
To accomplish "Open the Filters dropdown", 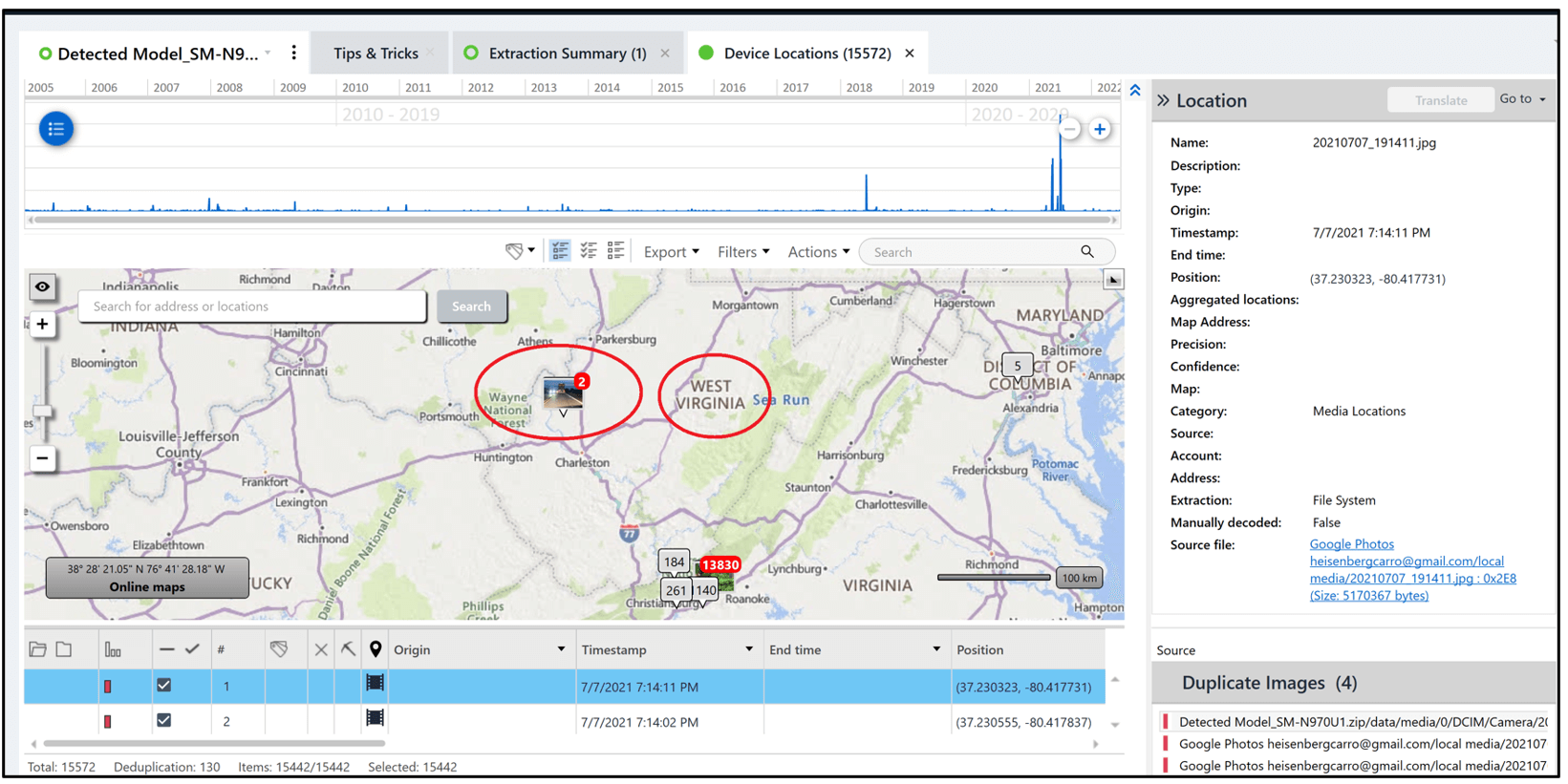I will (742, 252).
